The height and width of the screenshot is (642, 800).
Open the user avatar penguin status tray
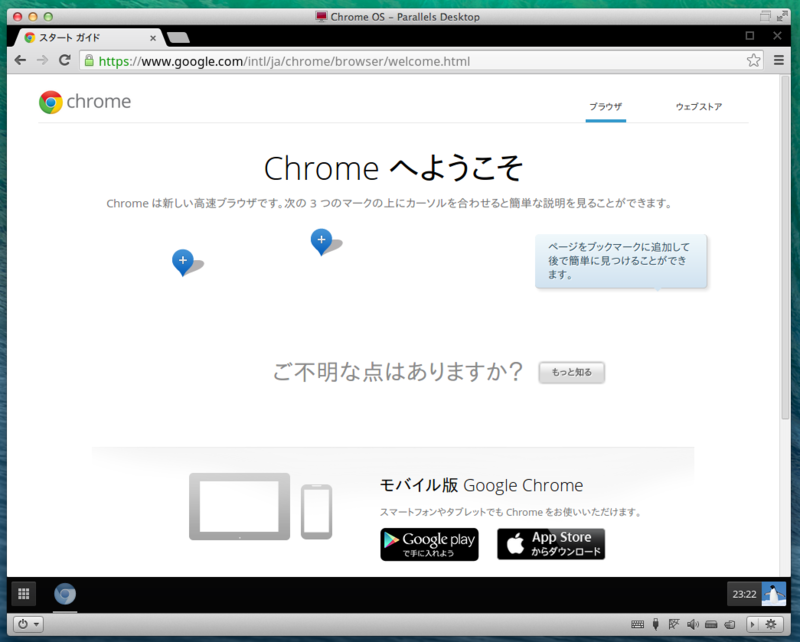coord(773,594)
